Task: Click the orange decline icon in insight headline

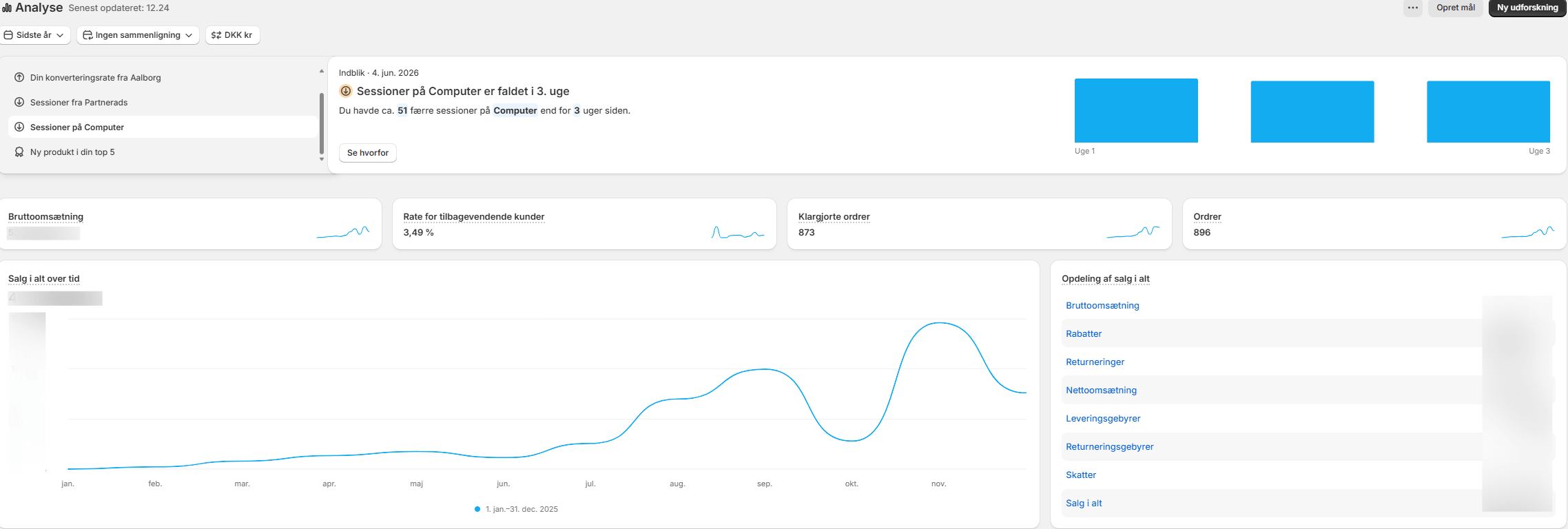Action: pos(346,91)
